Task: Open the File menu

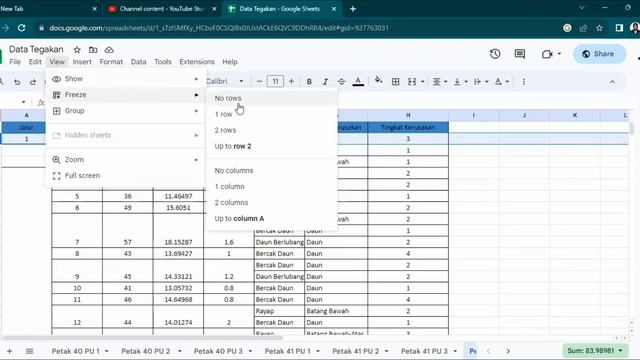Action: pyautogui.click(x=15, y=62)
